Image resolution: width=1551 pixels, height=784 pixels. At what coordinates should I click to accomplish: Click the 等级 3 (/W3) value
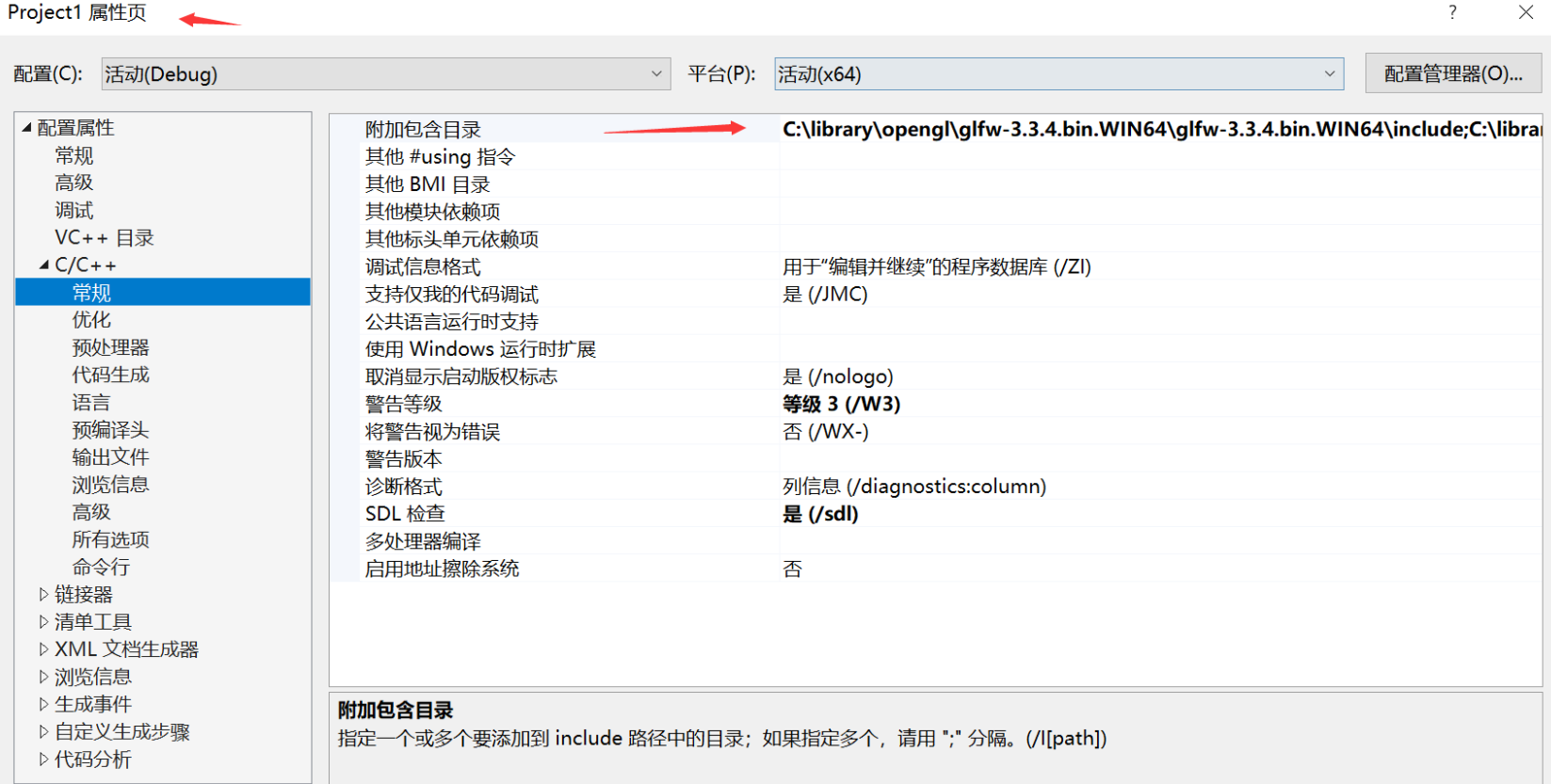point(842,403)
